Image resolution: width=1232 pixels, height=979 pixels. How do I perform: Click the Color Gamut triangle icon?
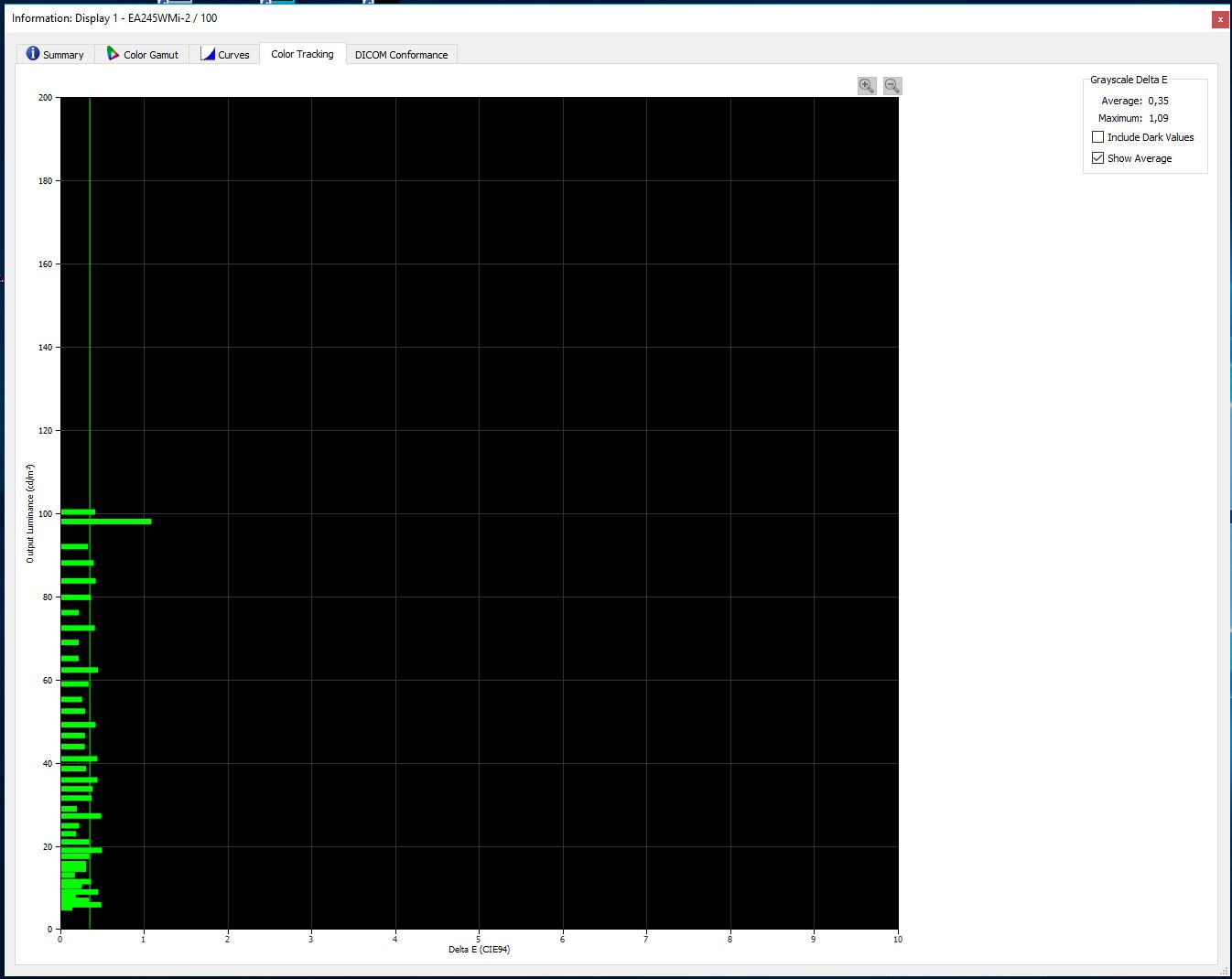tap(113, 54)
